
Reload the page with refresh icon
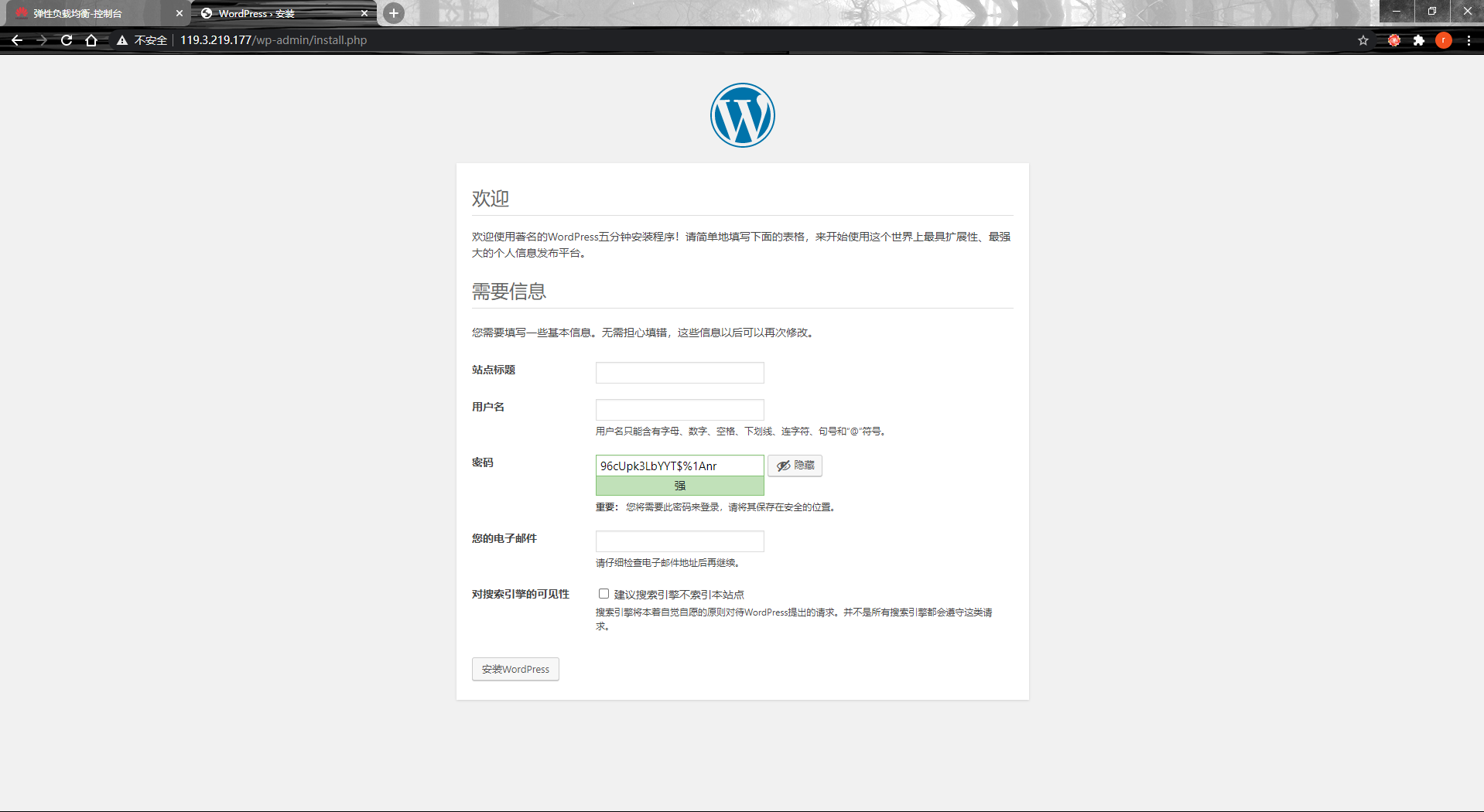[67, 40]
